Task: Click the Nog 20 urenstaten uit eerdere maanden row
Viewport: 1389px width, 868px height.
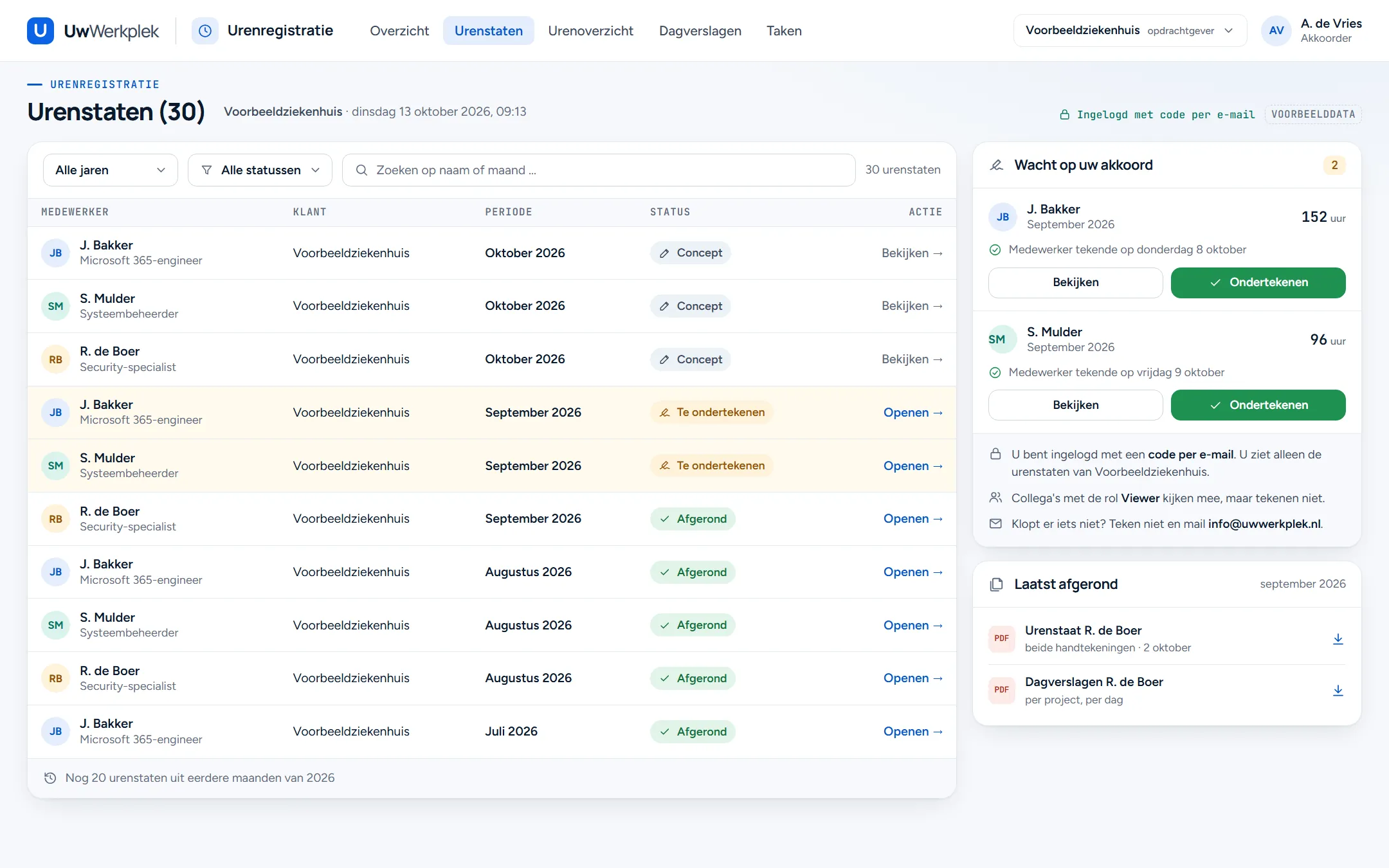Action: [491, 778]
